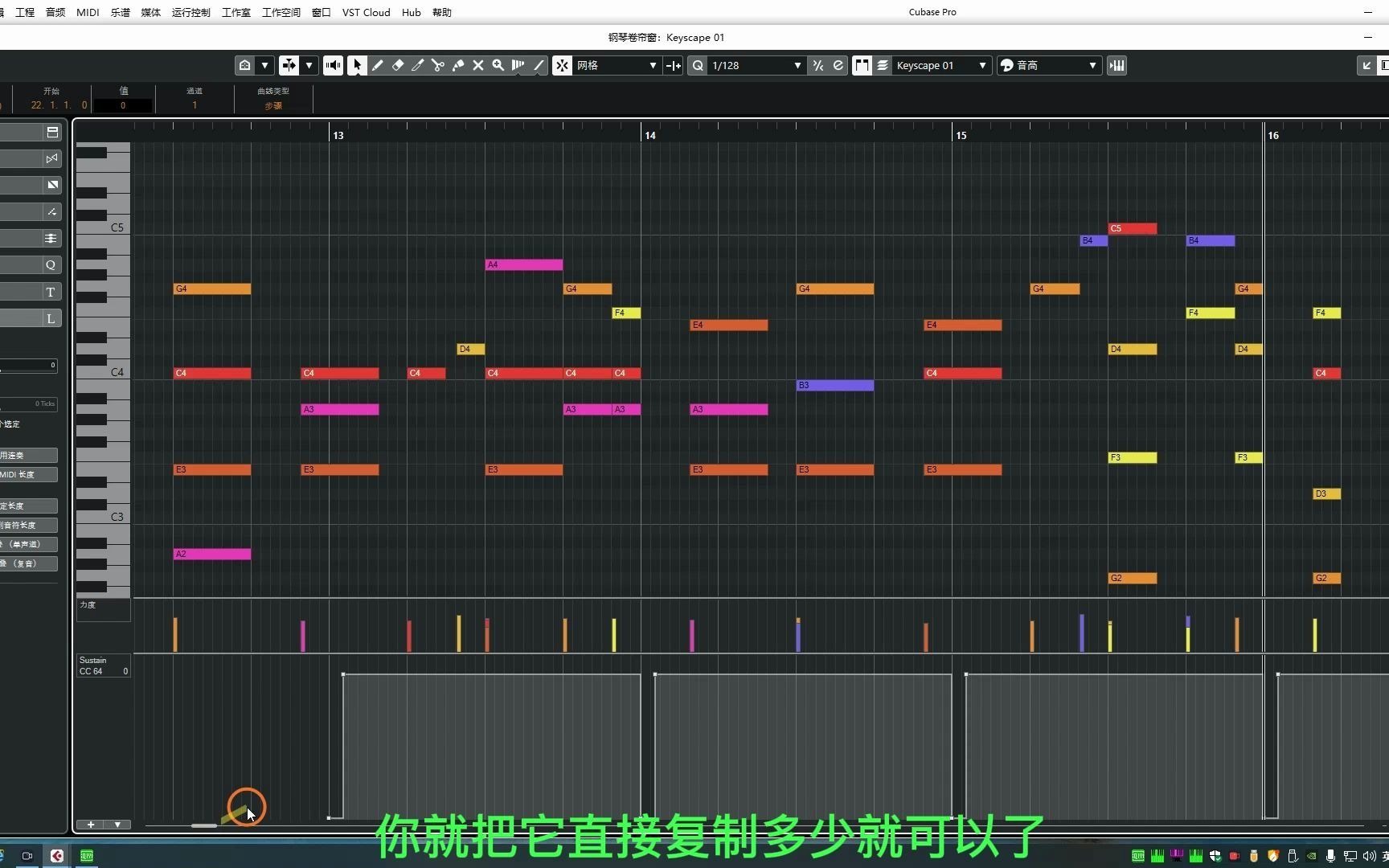Open the MIDI menu
Screen dimensions: 1389x868
point(88,12)
